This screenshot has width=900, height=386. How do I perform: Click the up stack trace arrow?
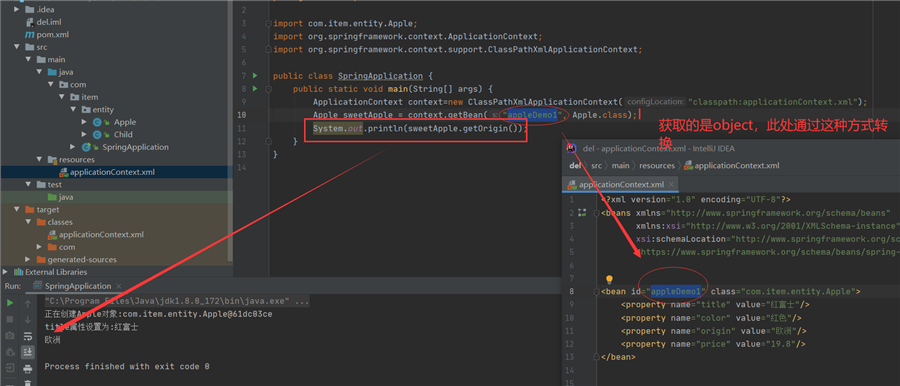[28, 303]
